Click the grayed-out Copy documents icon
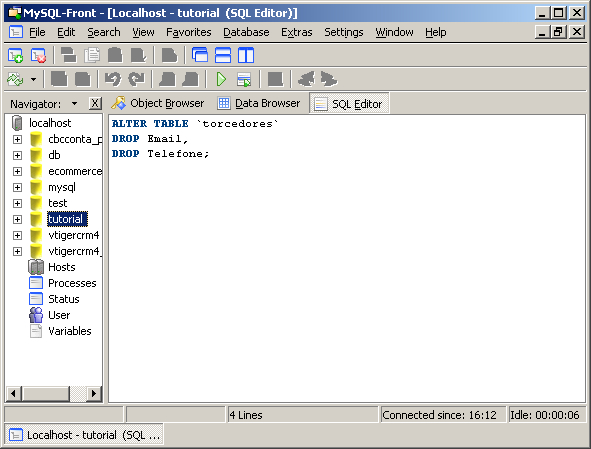 tap(92, 55)
